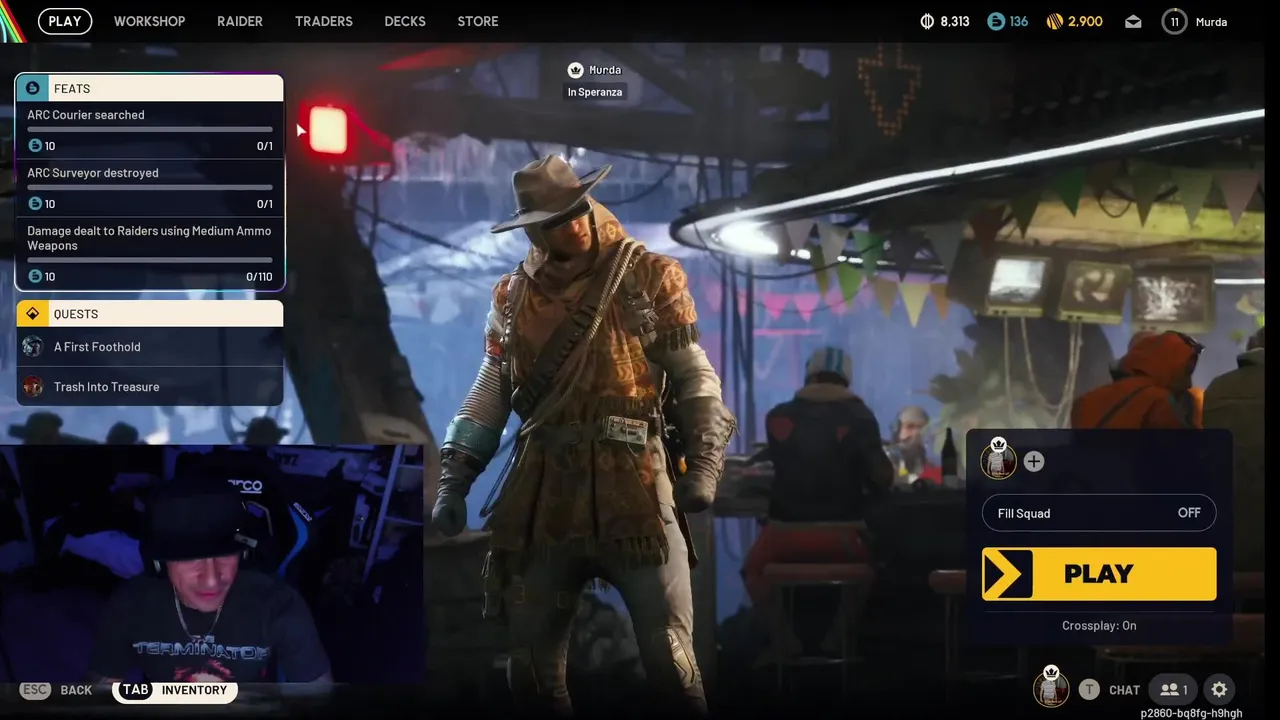Click the A First Foothold quest portrait icon
Screen dimensions: 1280x720
pyautogui.click(x=34, y=347)
